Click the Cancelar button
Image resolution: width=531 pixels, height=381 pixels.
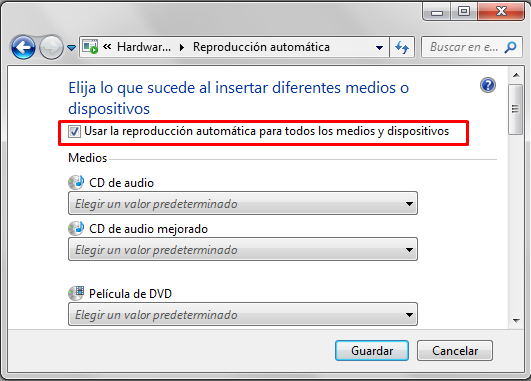pyautogui.click(x=455, y=351)
